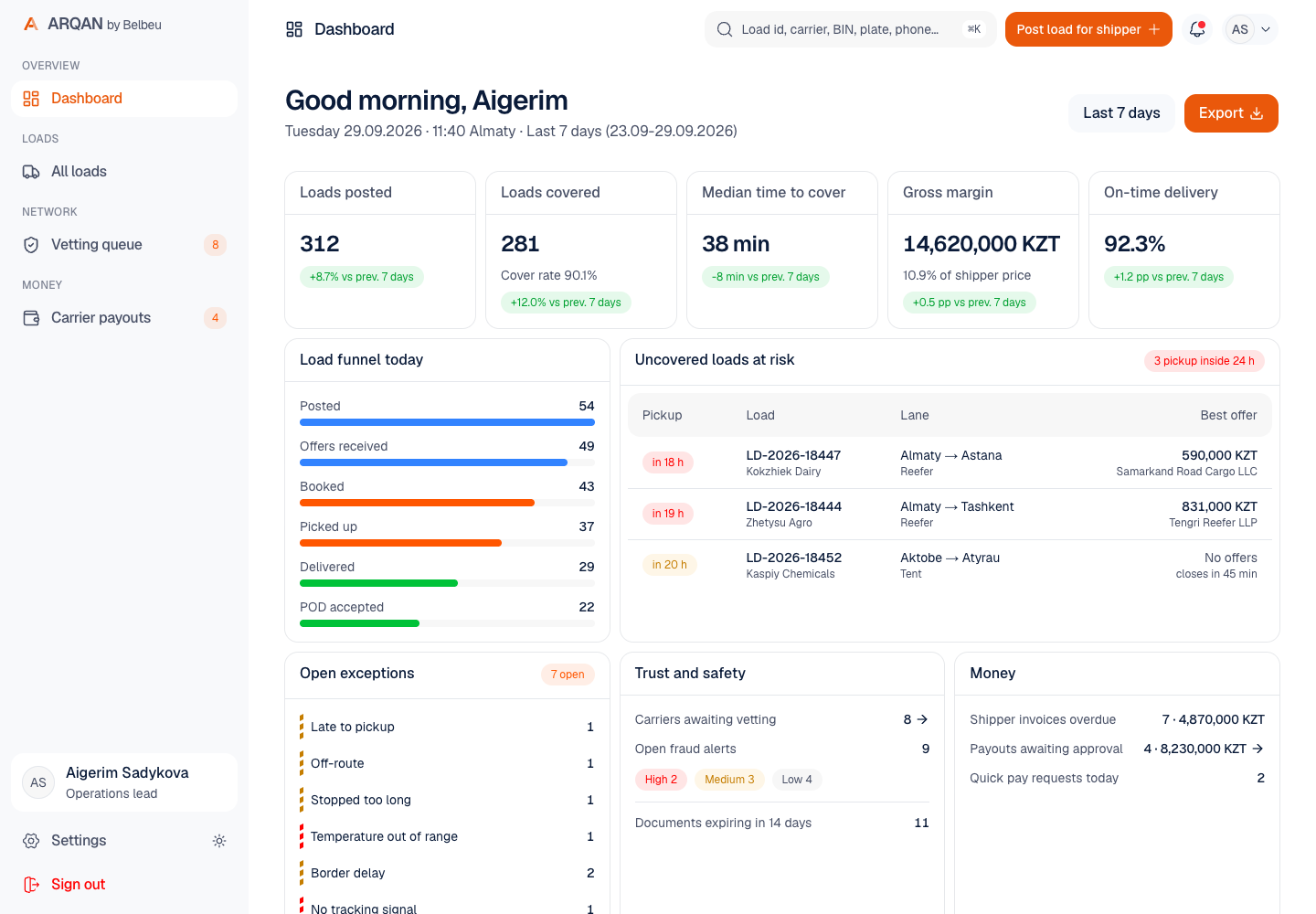This screenshot has height=914, width=1316.
Task: Open load LD-2026-18447 row
Action: (x=950, y=462)
